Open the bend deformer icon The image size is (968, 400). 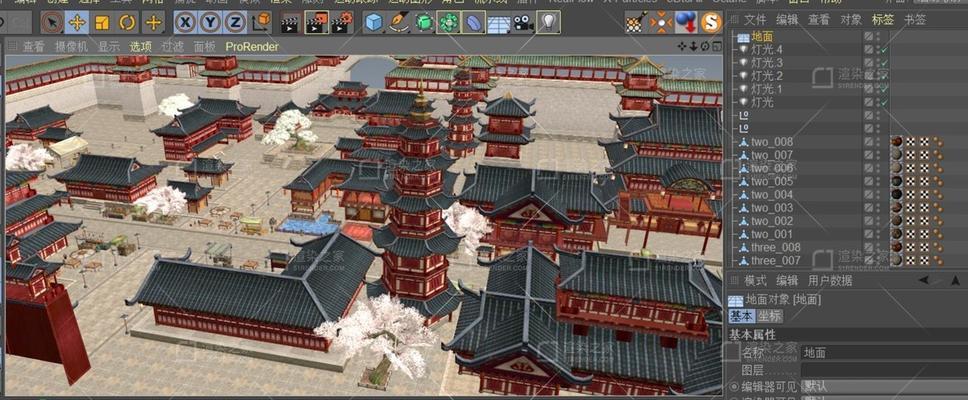(474, 23)
